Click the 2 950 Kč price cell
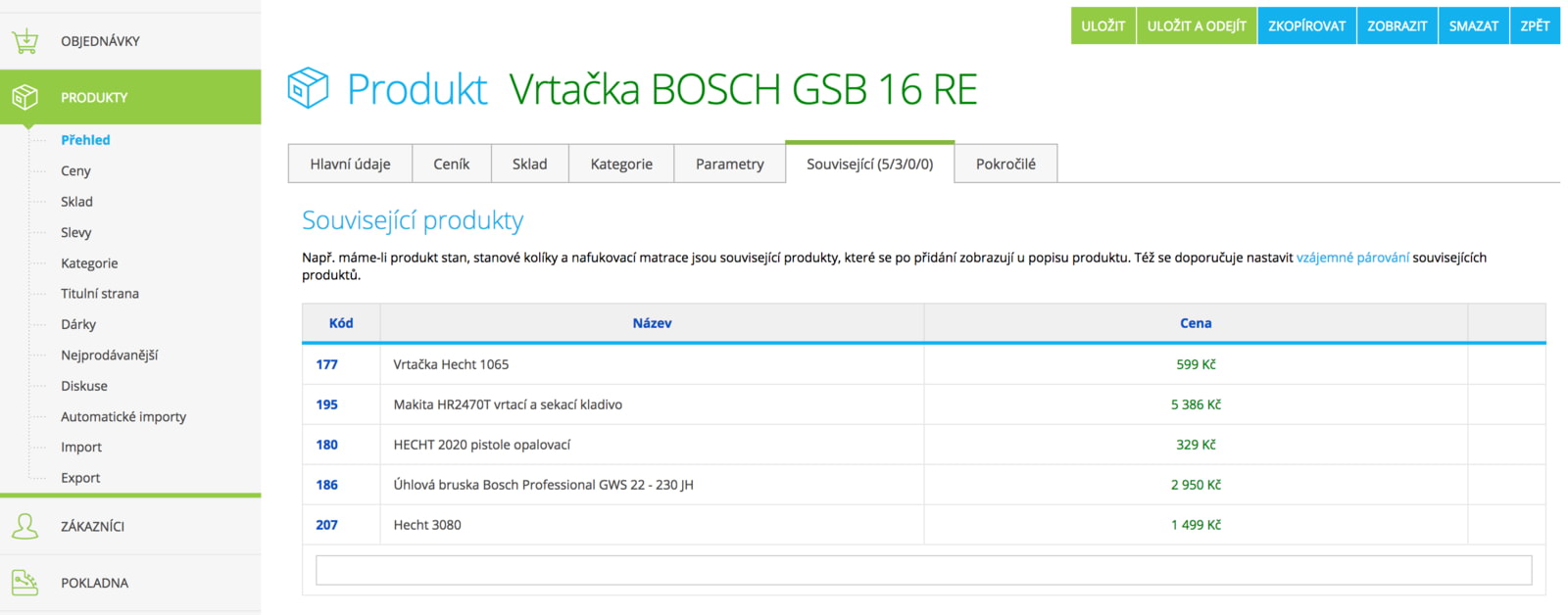 1196,485
